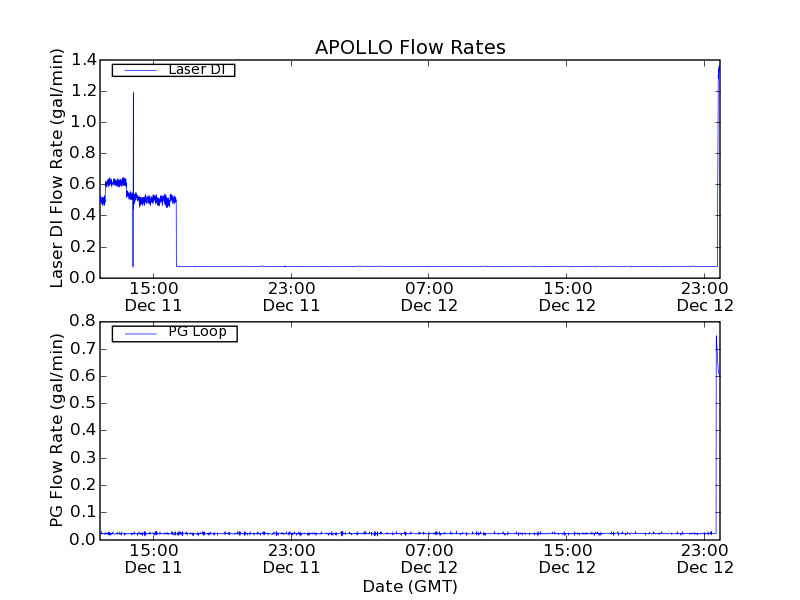
Task: Select the "PG Loop" legend label
Action: 197,332
